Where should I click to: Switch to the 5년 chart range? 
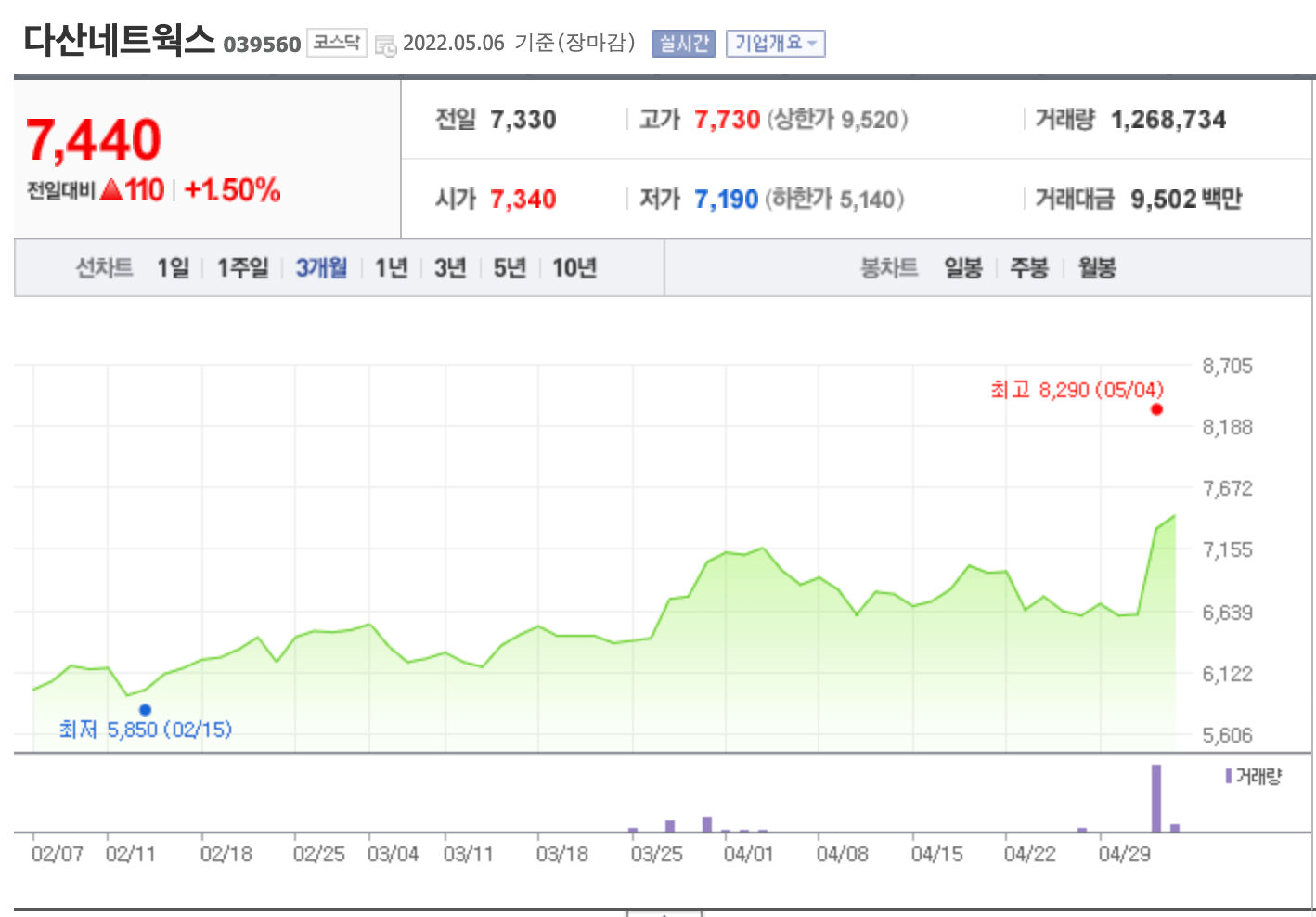pyautogui.click(x=510, y=268)
